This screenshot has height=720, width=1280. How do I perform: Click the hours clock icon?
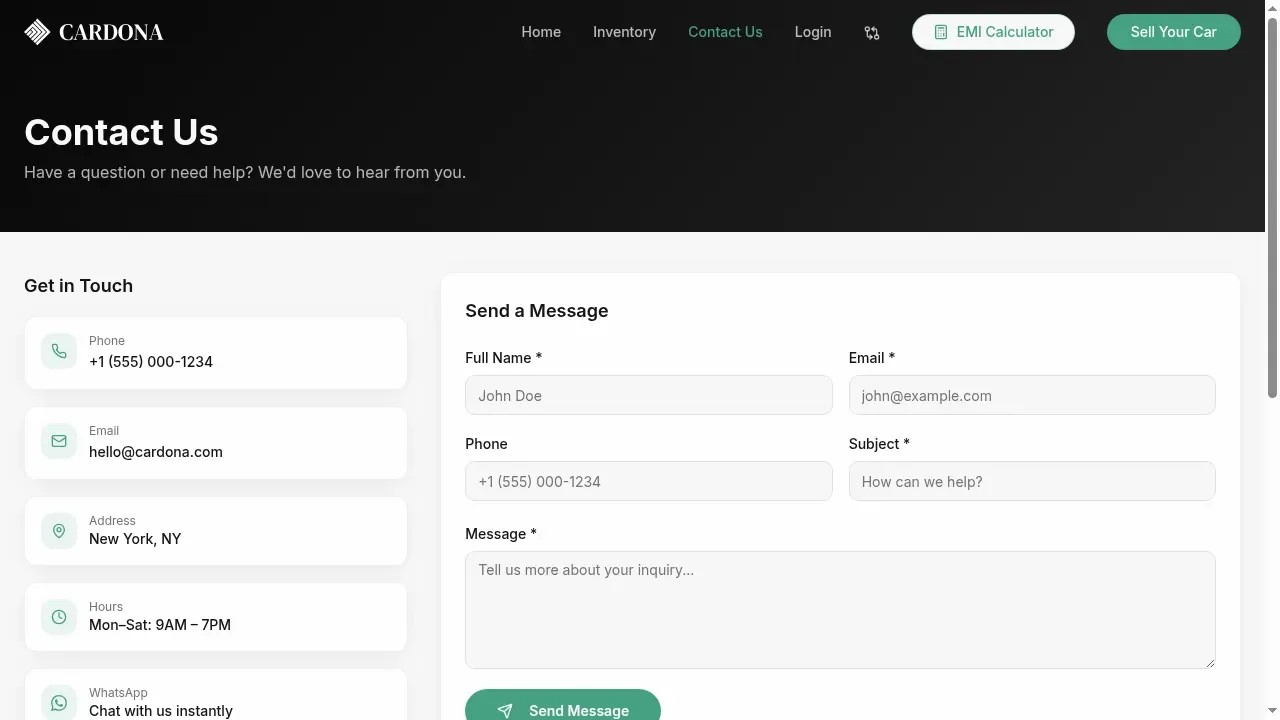click(x=59, y=617)
